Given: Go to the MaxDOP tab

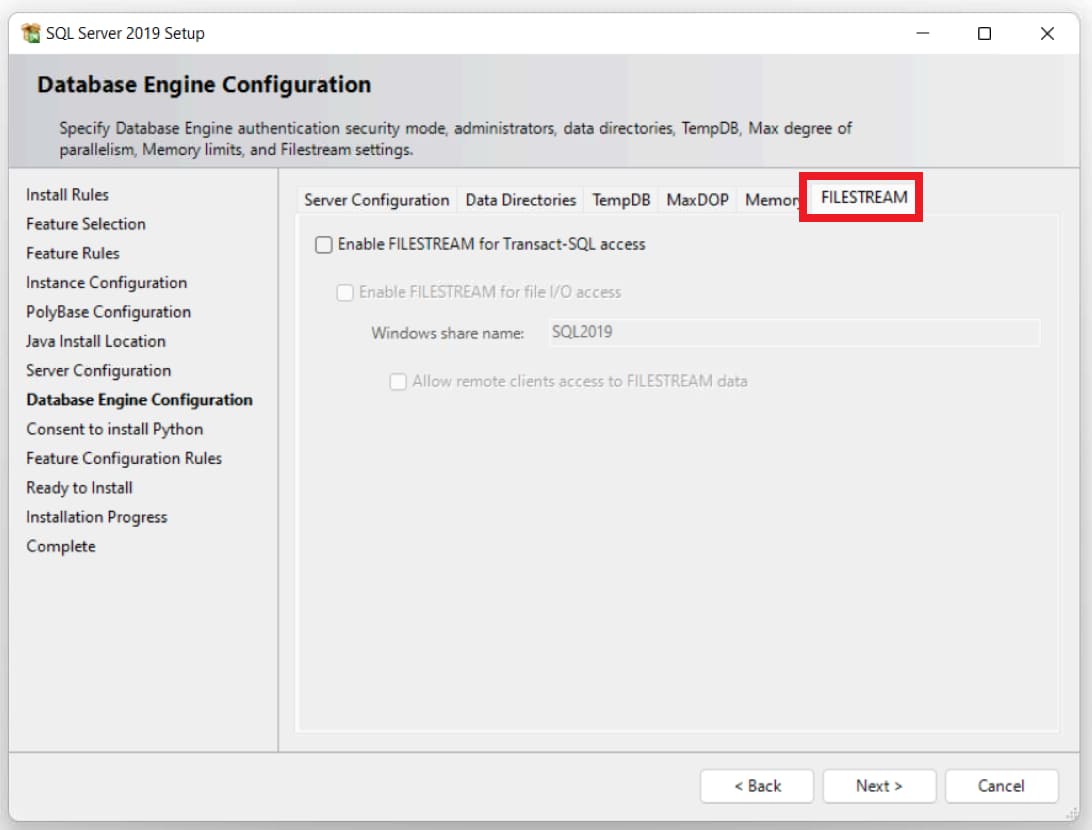Looking at the screenshot, I should pyautogui.click(x=697, y=200).
